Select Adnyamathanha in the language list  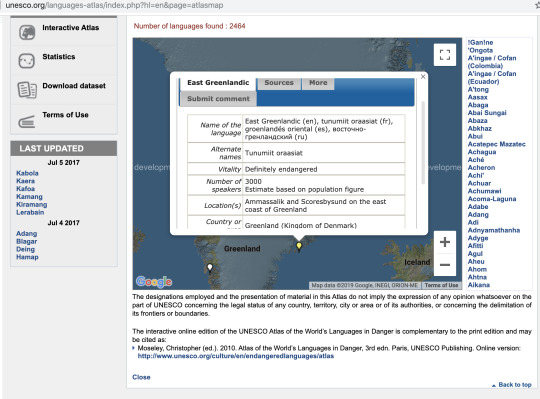494,230
